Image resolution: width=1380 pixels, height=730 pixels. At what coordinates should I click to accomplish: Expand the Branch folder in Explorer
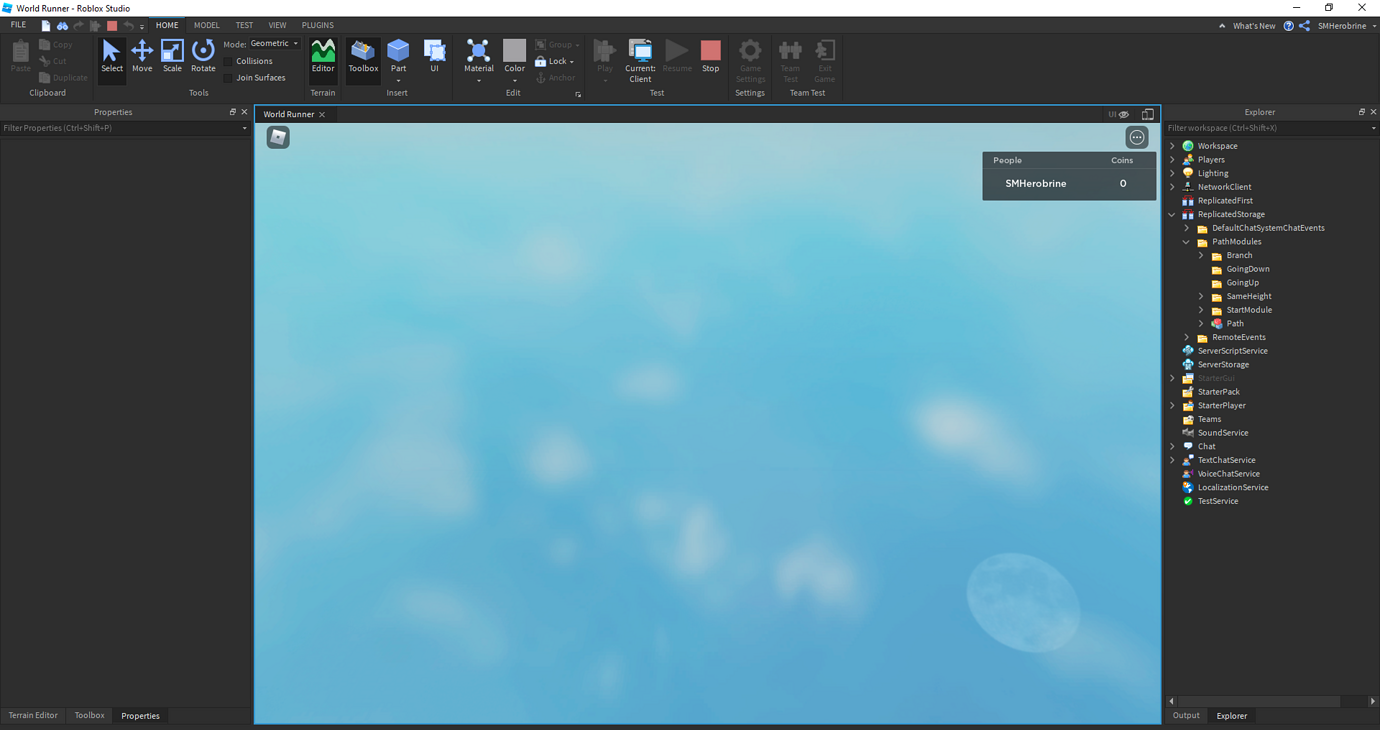[x=1201, y=255]
